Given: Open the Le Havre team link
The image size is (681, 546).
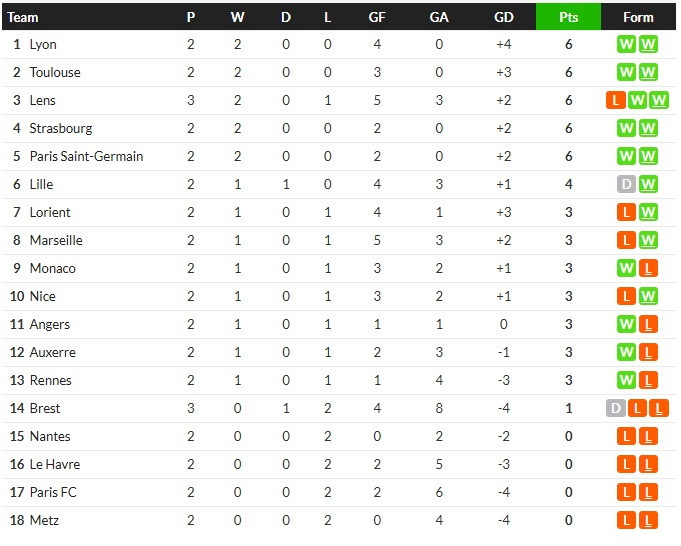Looking at the screenshot, I should click(x=55, y=464).
